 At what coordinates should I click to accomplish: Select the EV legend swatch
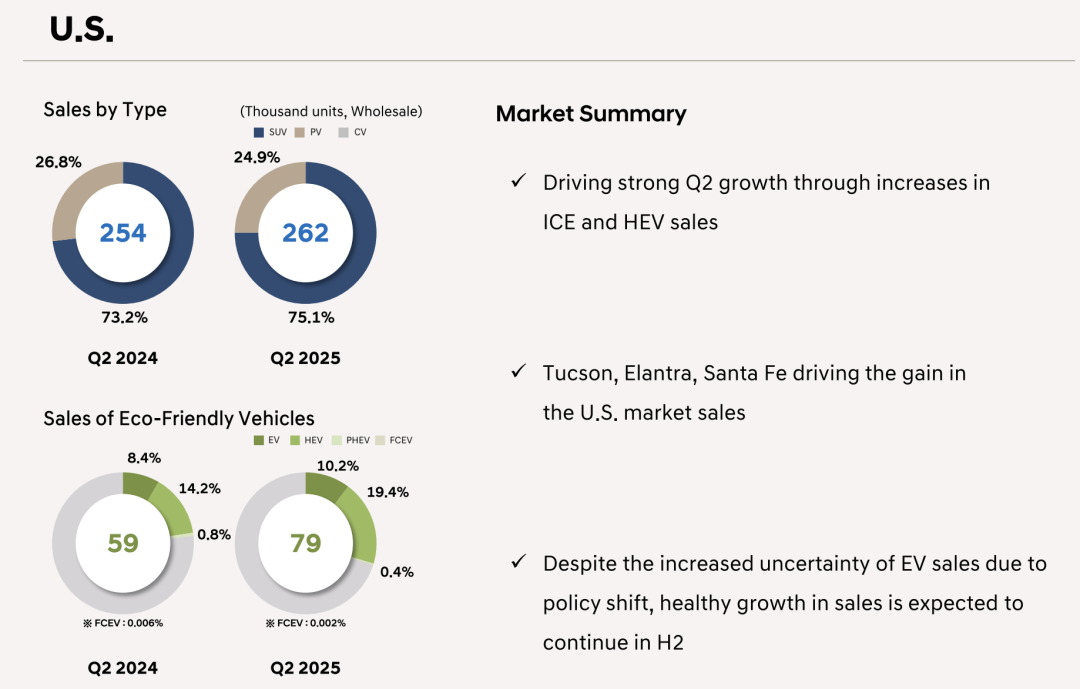(261, 440)
